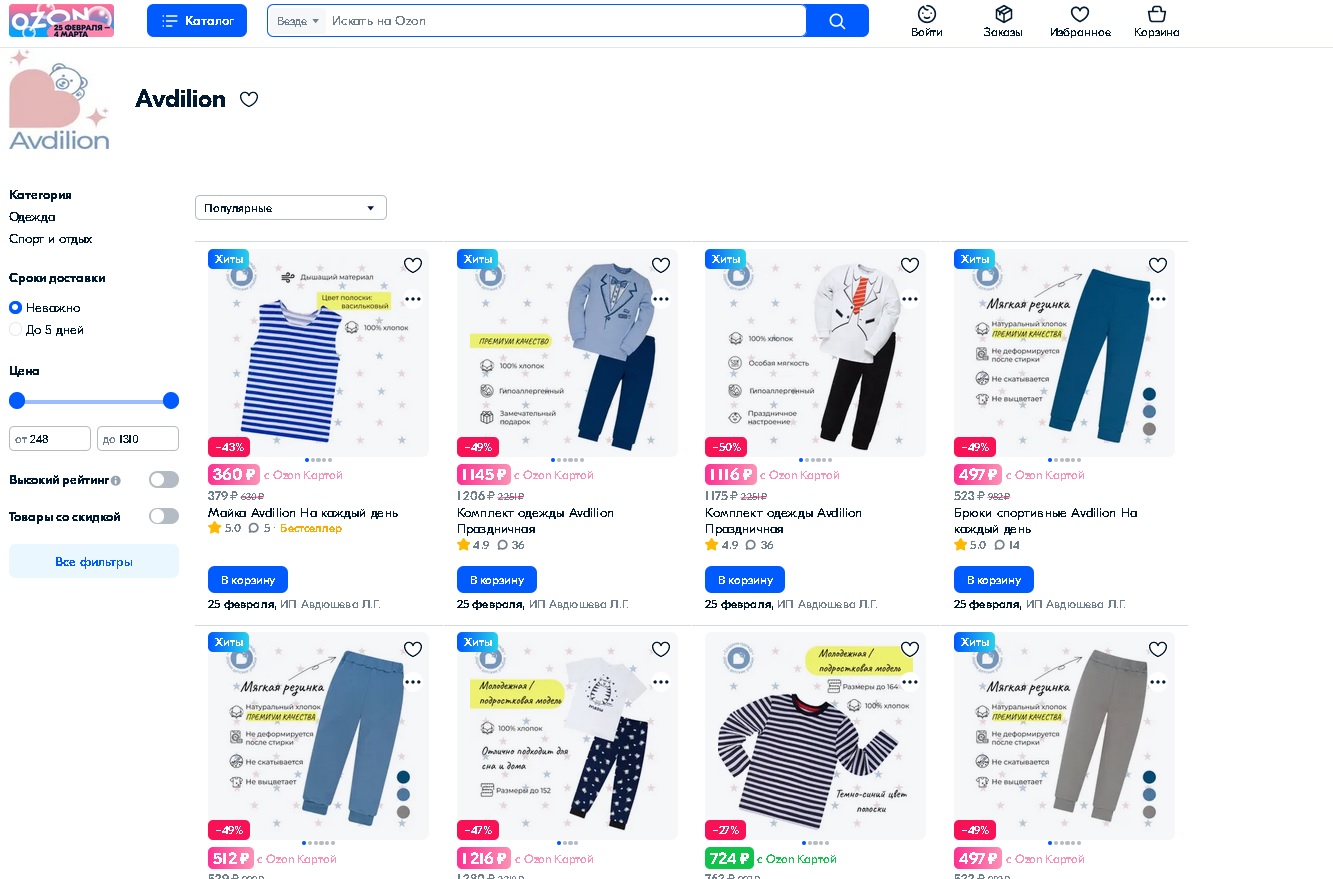Screen dimensions: 1333x879
Task: Open striped long sleeve shirt image
Action: (x=815, y=736)
